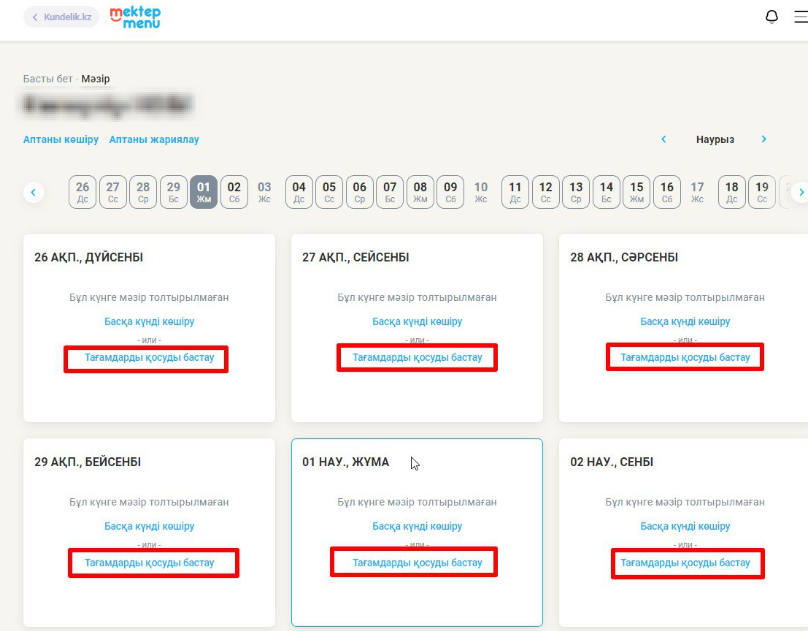This screenshot has width=808, height=631.
Task: Click Аптаны көшіру link
Action: (61, 140)
